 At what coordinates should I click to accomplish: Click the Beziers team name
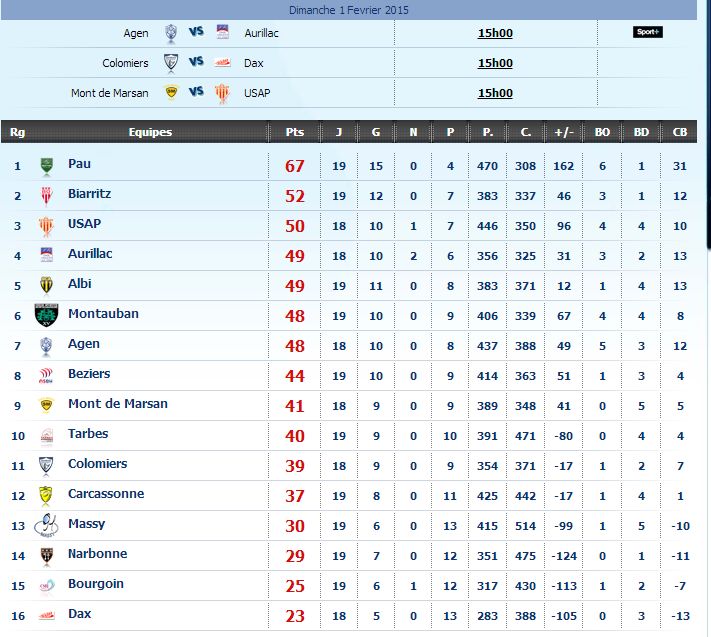89,374
